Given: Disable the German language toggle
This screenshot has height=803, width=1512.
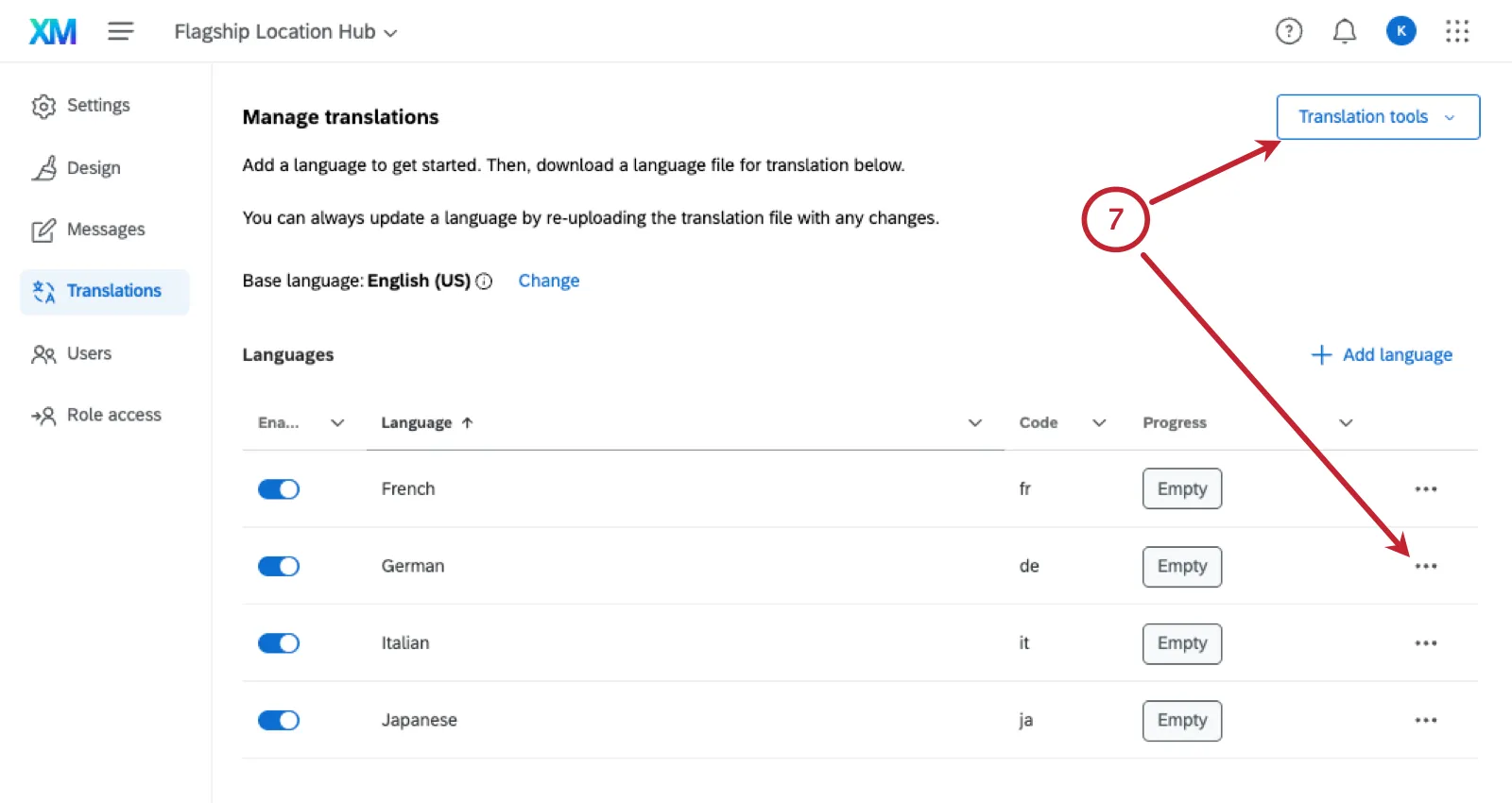Looking at the screenshot, I should 279,567.
